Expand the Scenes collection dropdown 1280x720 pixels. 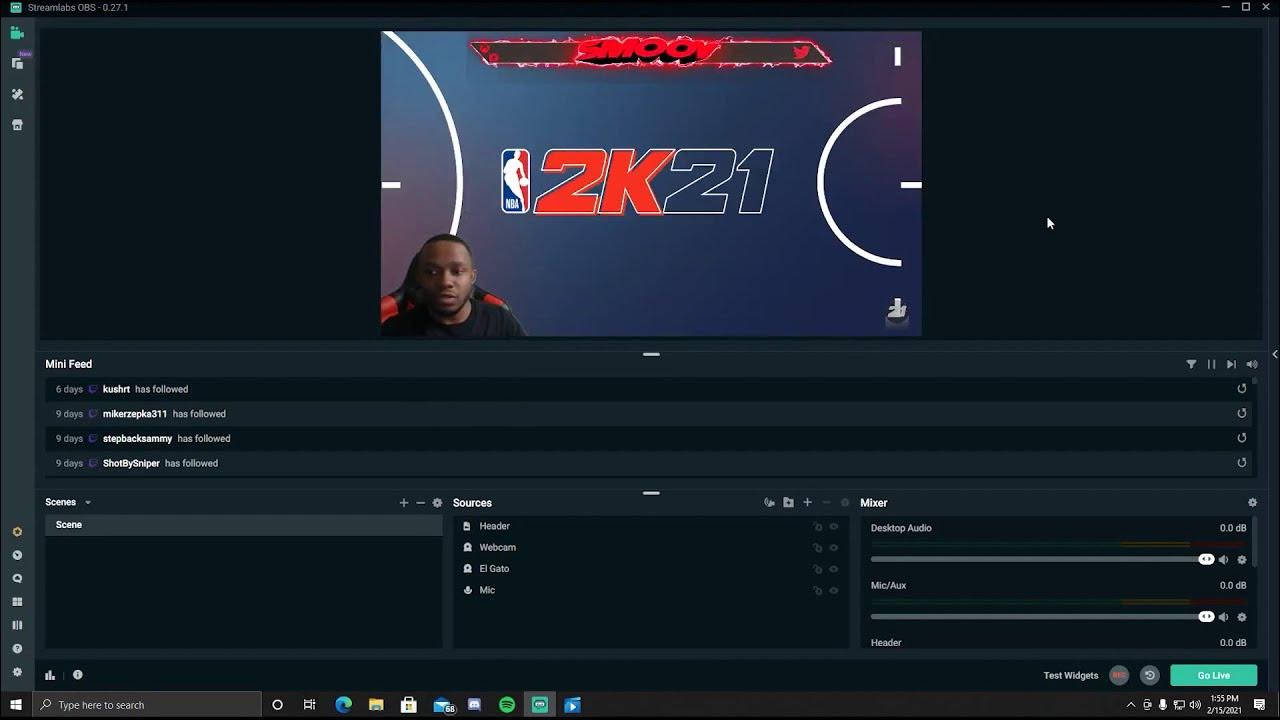pos(88,503)
